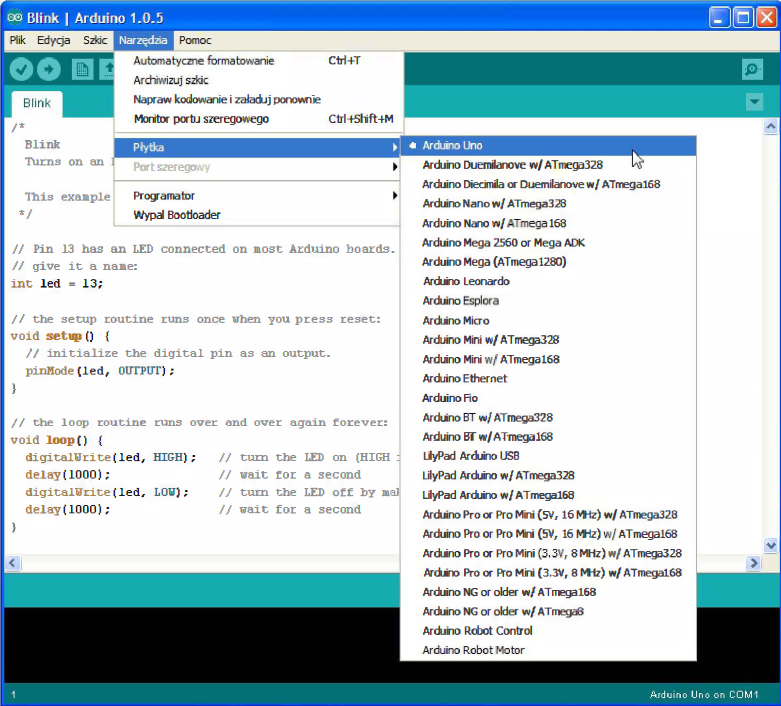Click Napraw kodowanie i załaduj ponownie
781x706 pixels.
(258, 100)
